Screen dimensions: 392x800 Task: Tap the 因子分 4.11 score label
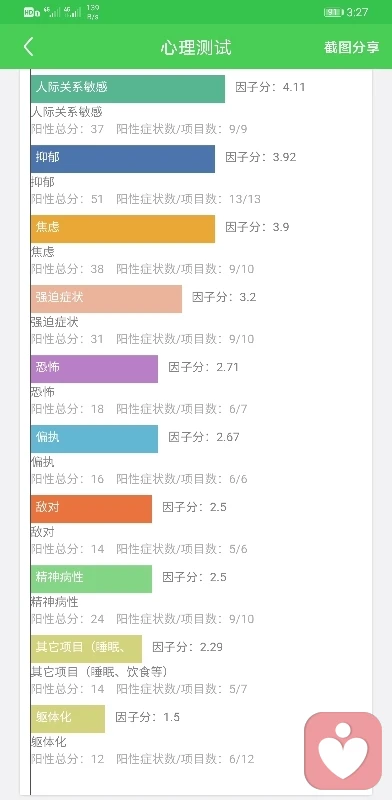(x=270, y=87)
